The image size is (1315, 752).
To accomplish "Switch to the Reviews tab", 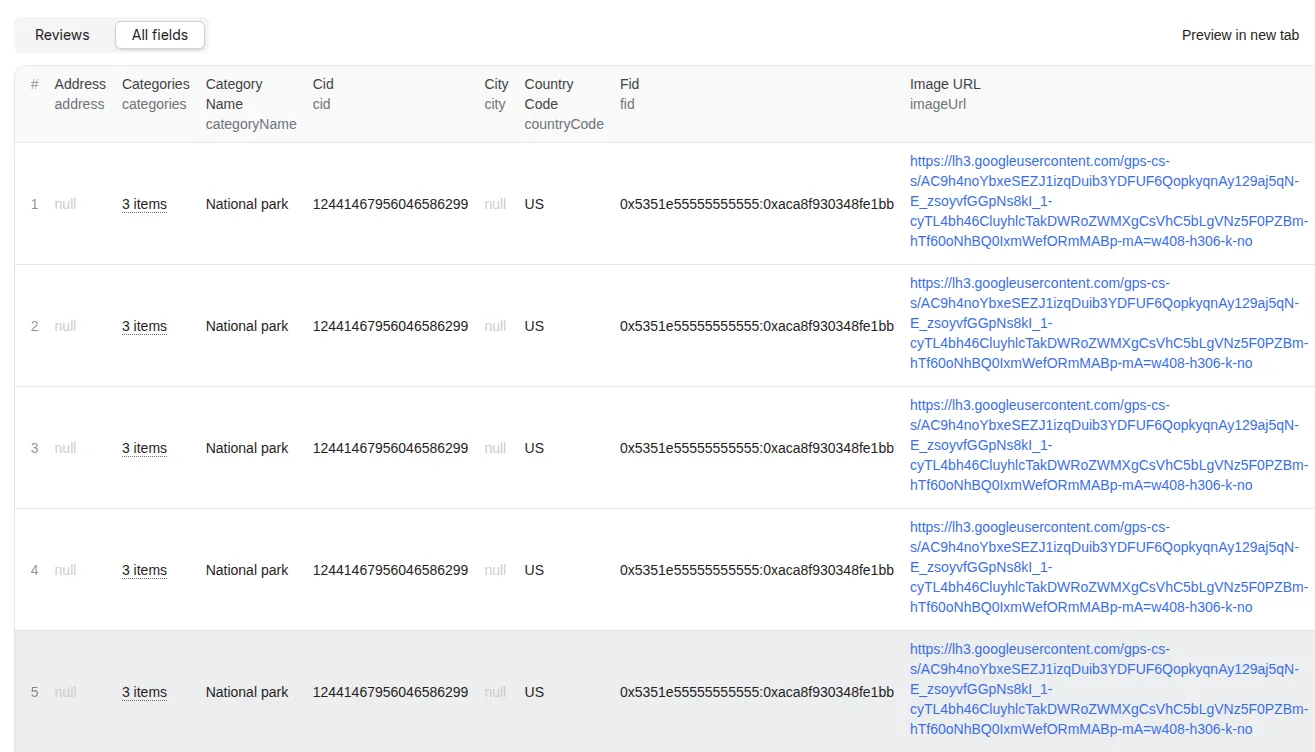I will click(x=62, y=35).
